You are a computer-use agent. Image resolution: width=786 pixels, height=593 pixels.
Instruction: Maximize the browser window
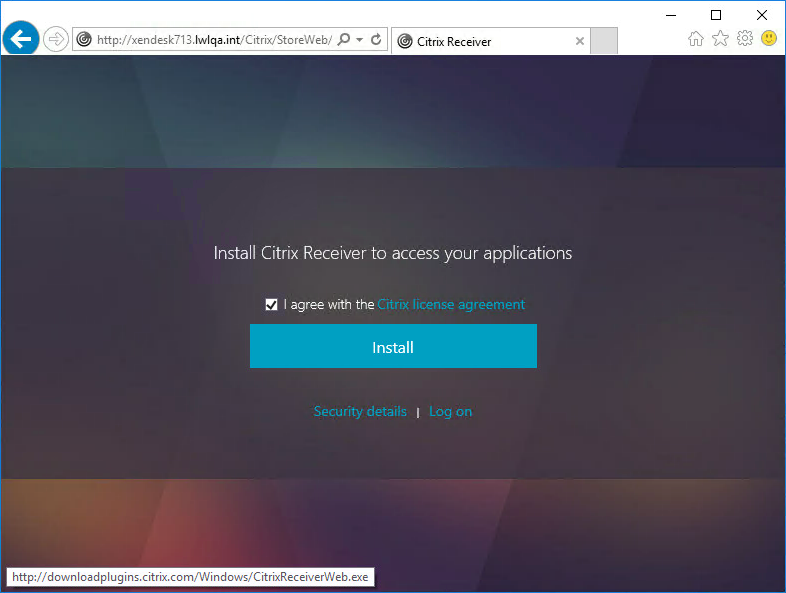tap(716, 14)
